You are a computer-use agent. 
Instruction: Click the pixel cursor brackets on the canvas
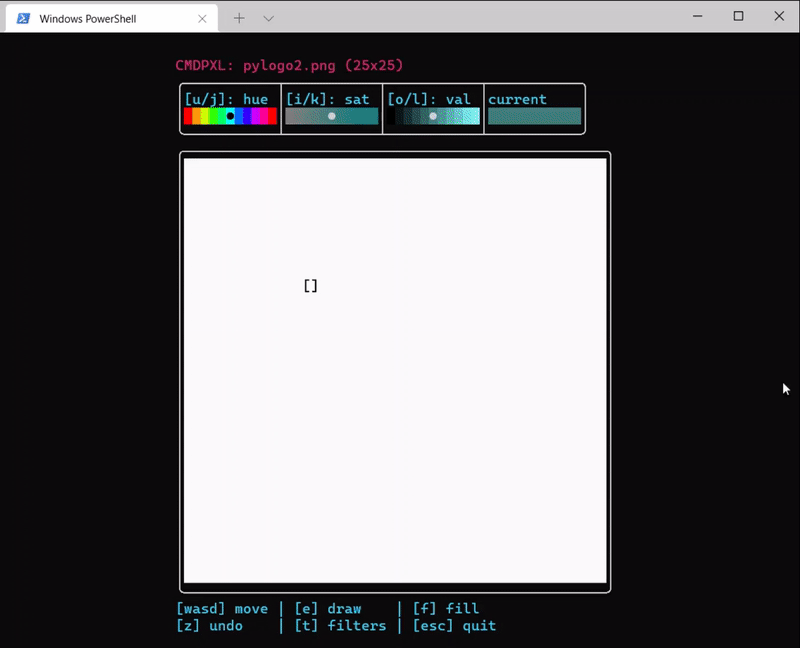click(310, 285)
